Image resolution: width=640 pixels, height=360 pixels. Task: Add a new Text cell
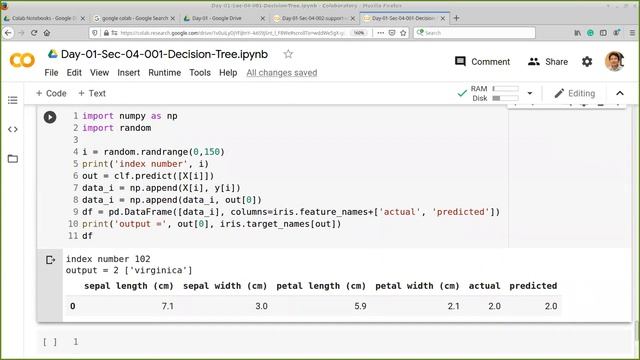click(92, 93)
